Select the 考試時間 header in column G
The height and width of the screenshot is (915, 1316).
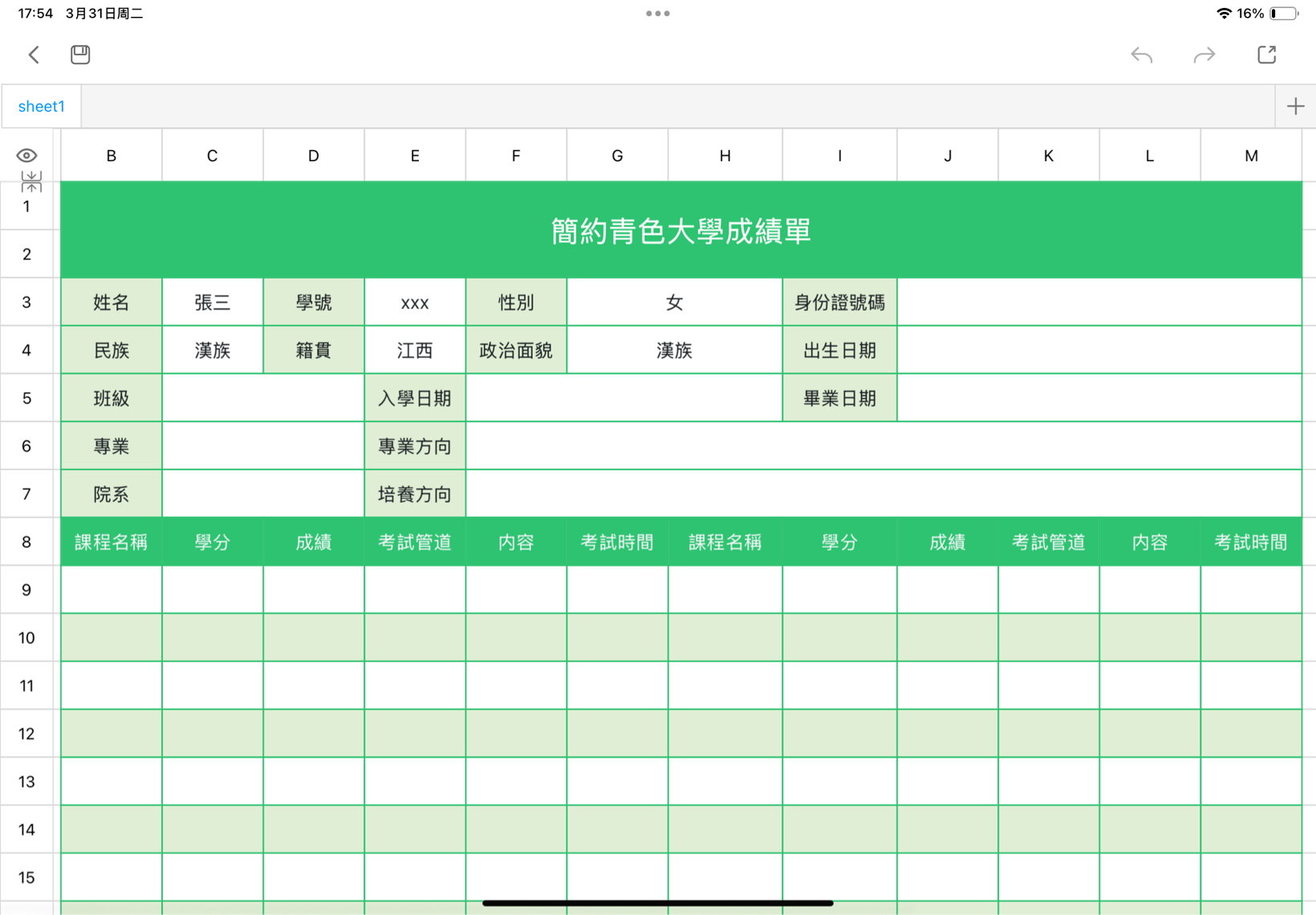pyautogui.click(x=617, y=542)
